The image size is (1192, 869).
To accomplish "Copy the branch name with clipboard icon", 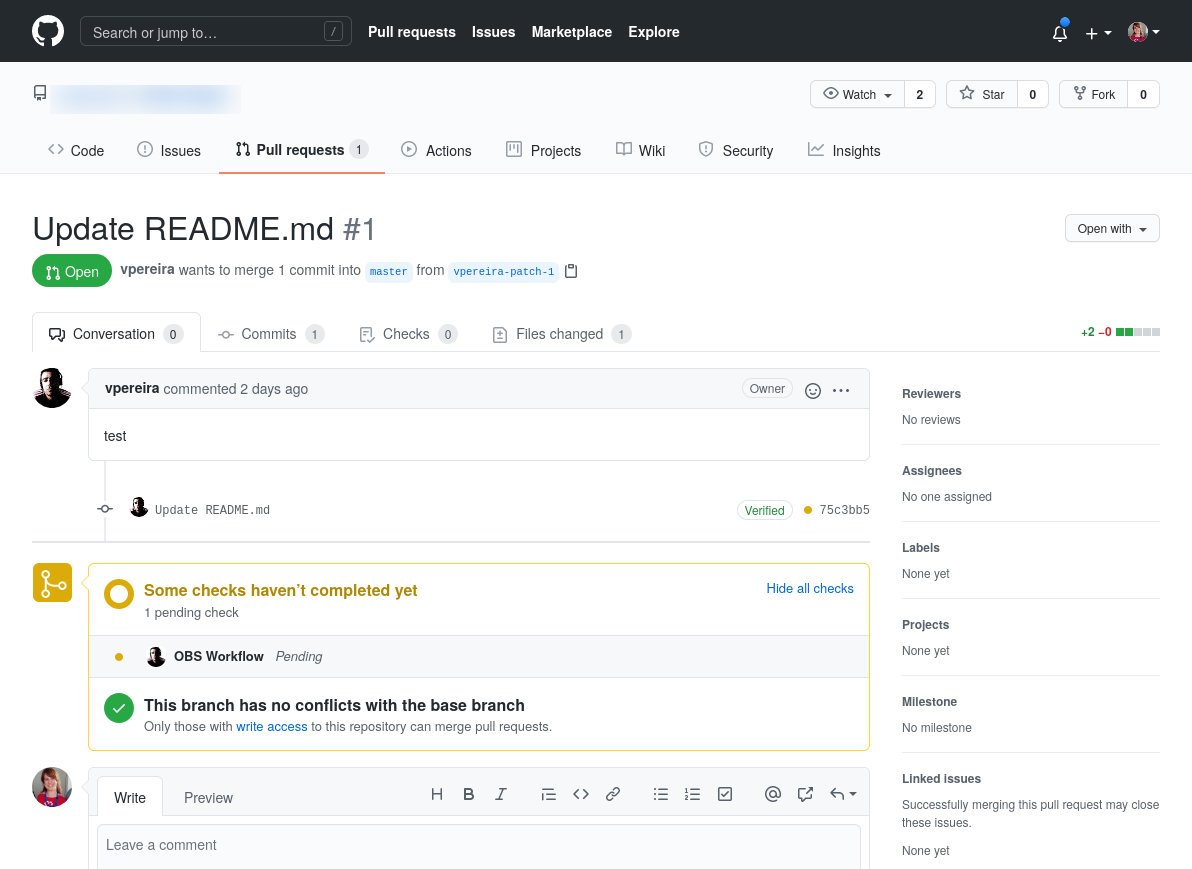I will point(571,270).
